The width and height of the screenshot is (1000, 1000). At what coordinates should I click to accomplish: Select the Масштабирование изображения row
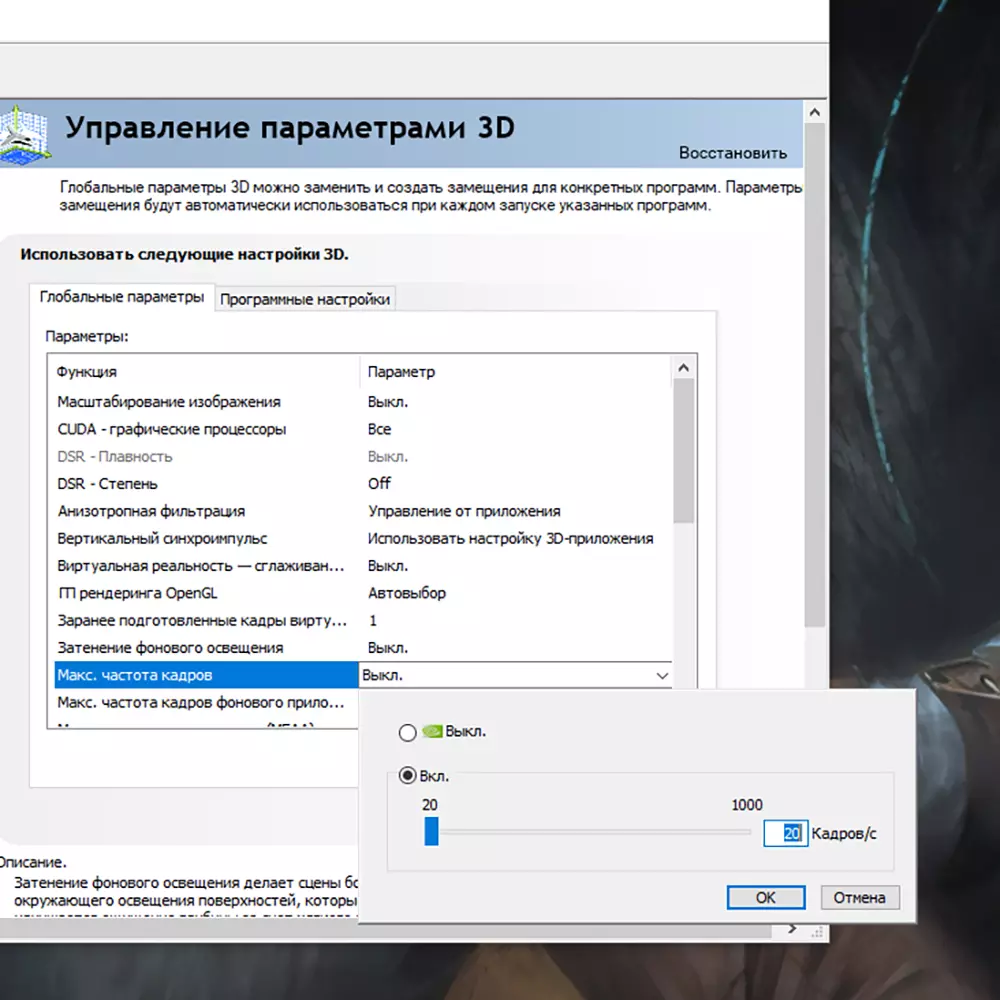click(363, 402)
